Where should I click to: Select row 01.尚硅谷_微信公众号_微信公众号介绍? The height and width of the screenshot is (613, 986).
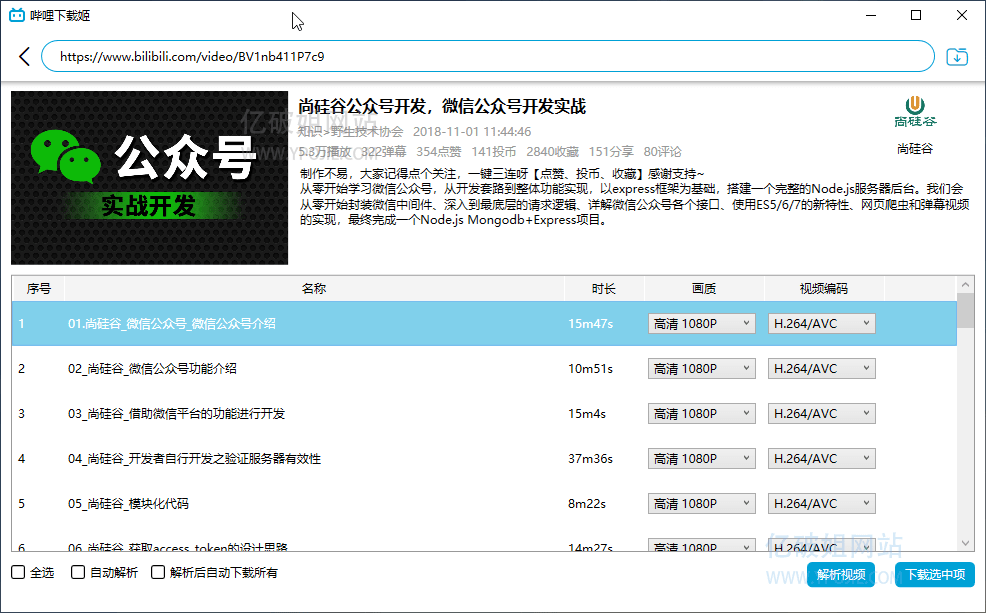point(484,324)
